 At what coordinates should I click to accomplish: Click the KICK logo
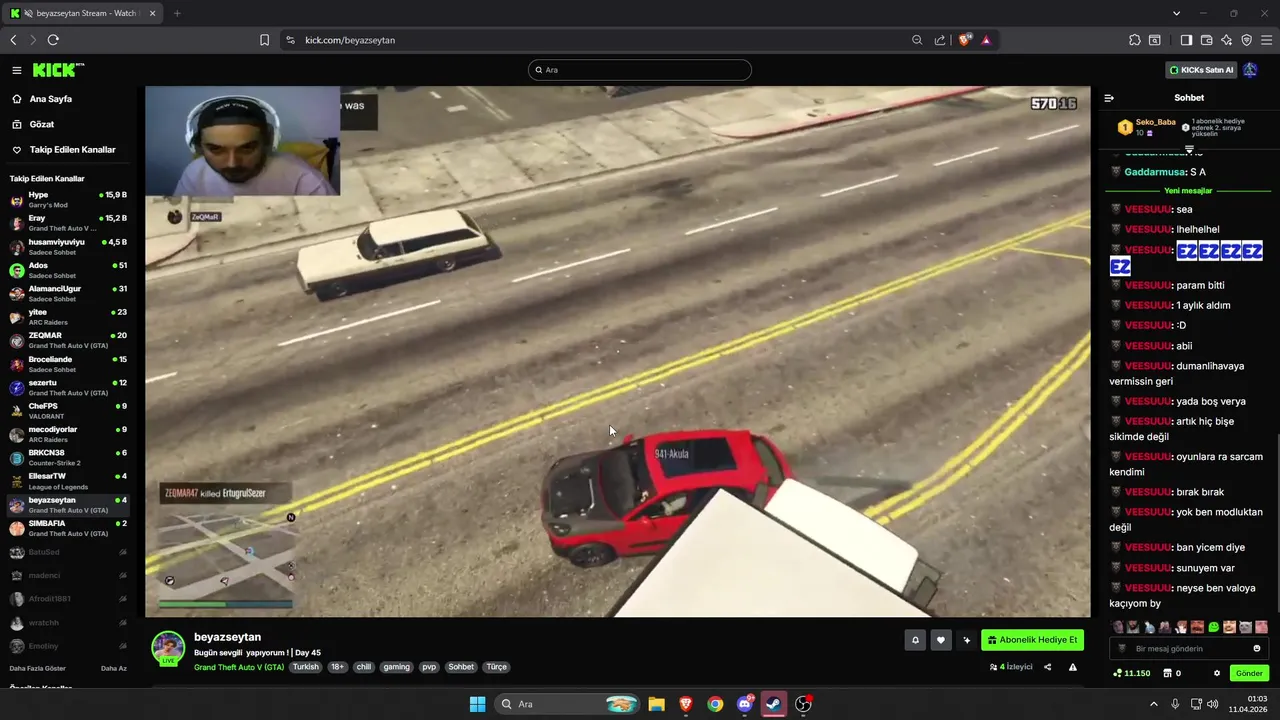(58, 70)
